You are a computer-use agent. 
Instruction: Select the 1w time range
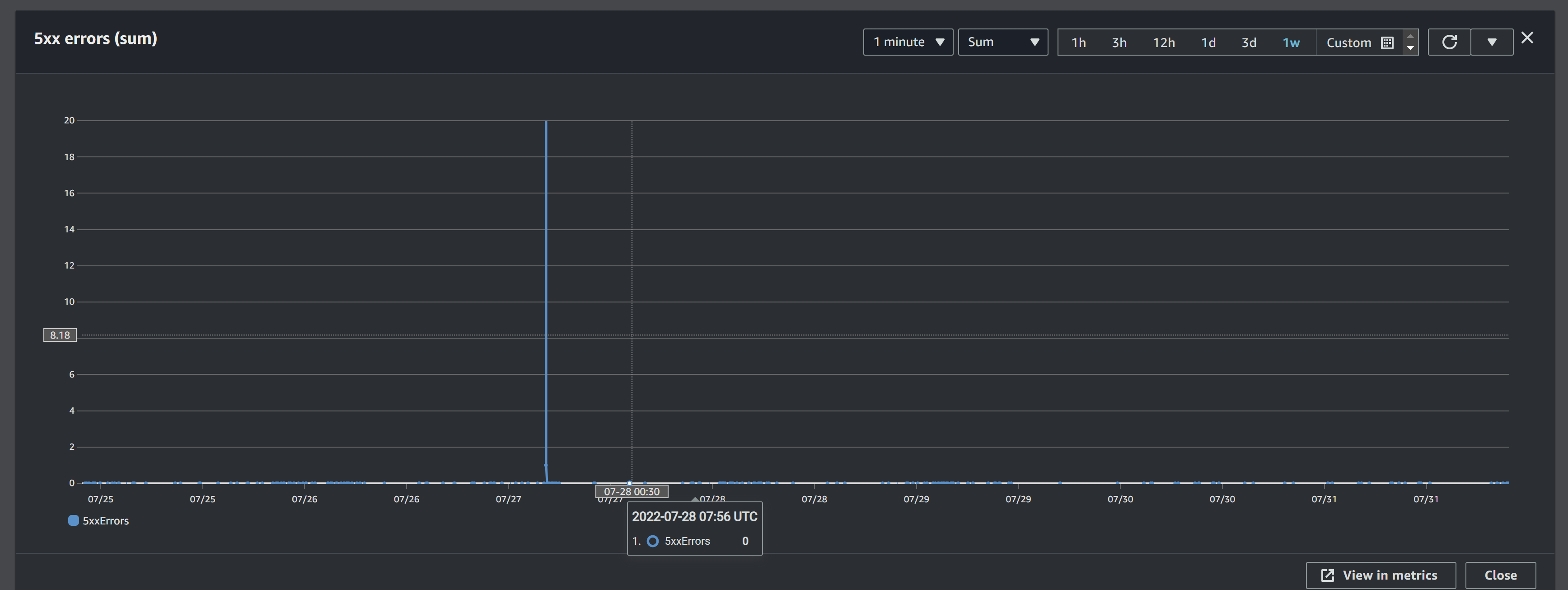click(1291, 42)
